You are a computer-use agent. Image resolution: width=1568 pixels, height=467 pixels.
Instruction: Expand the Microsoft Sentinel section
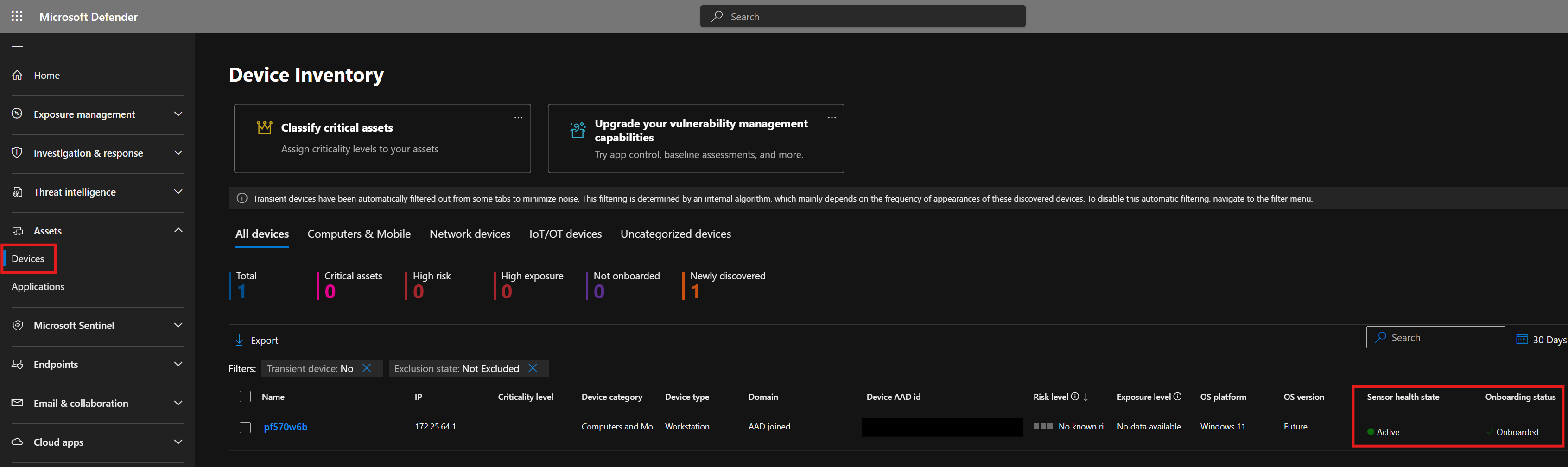point(178,325)
